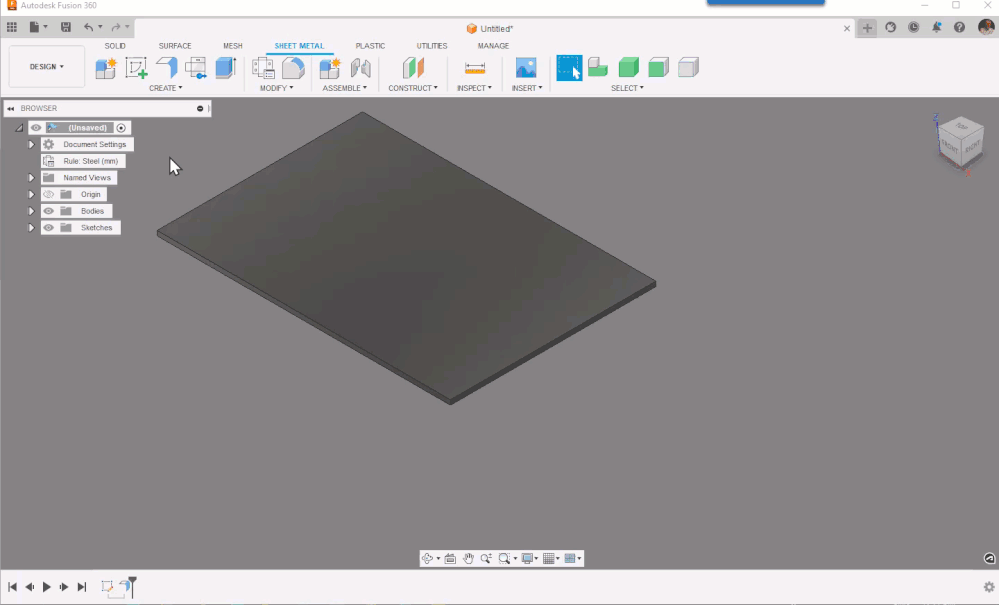Open the Utilities tab

click(432, 46)
